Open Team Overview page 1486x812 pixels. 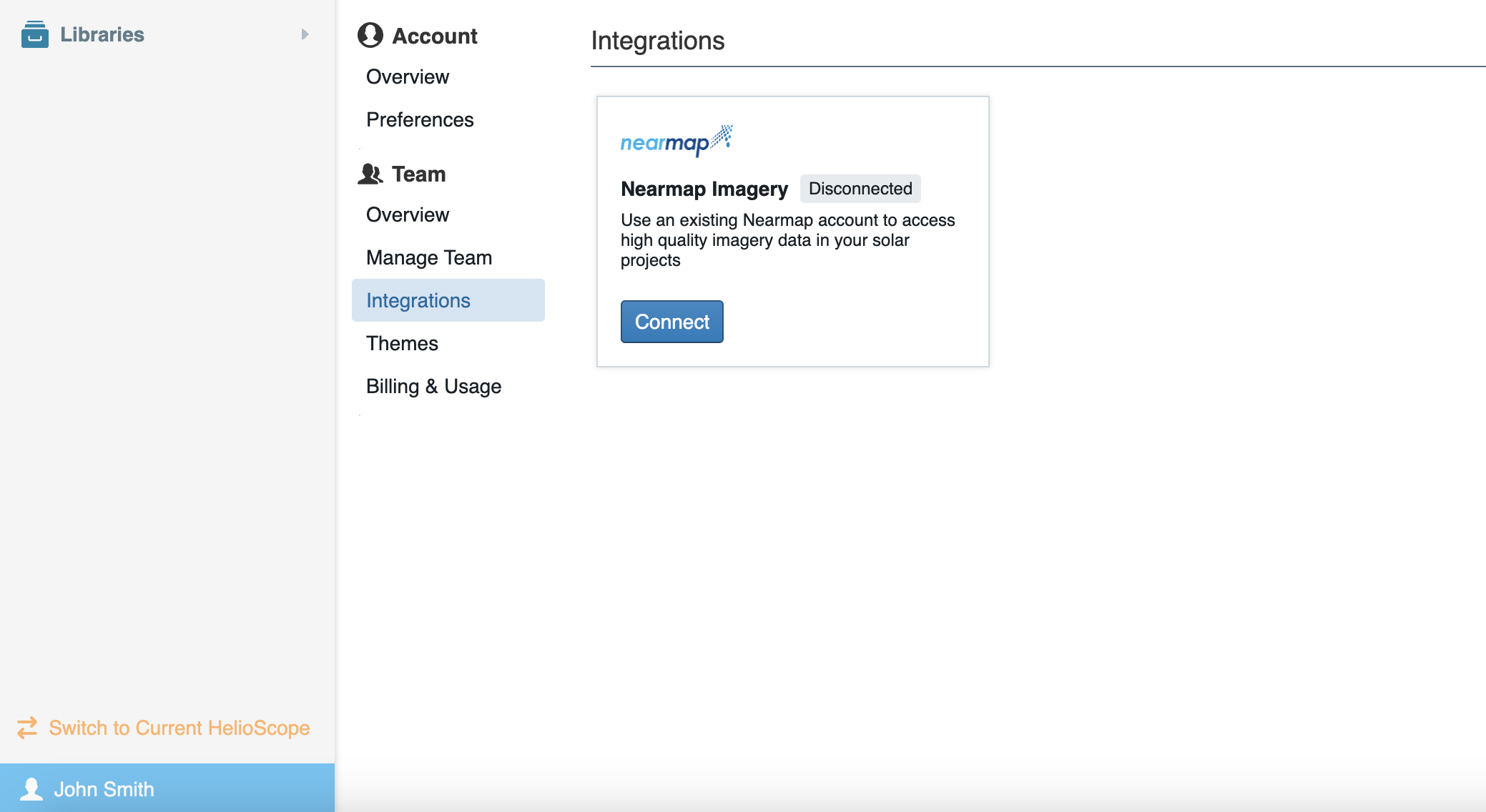tap(408, 214)
